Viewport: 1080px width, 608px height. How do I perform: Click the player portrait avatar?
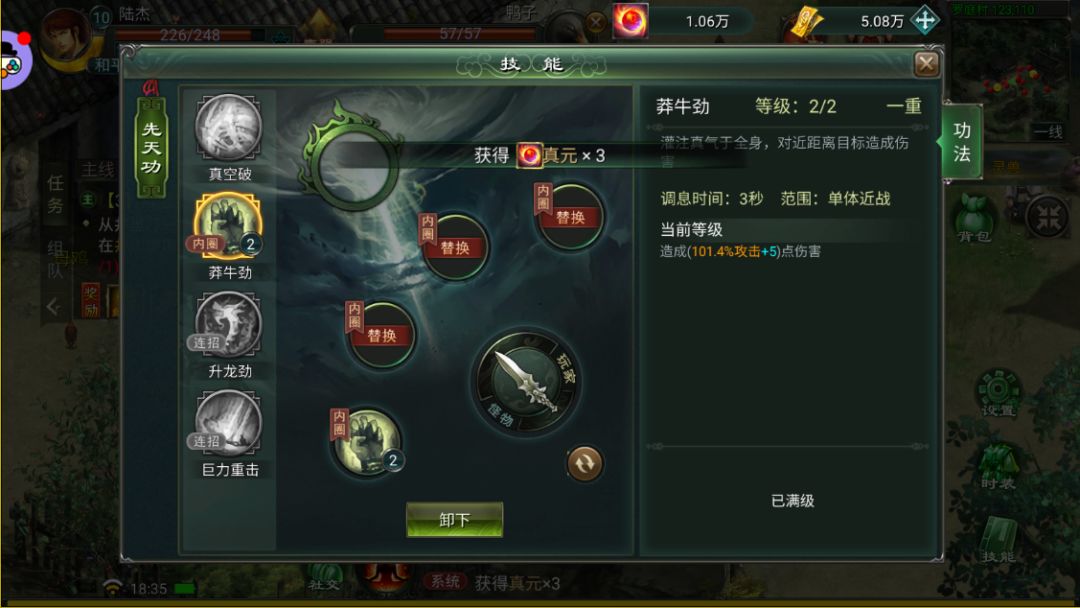[66, 36]
